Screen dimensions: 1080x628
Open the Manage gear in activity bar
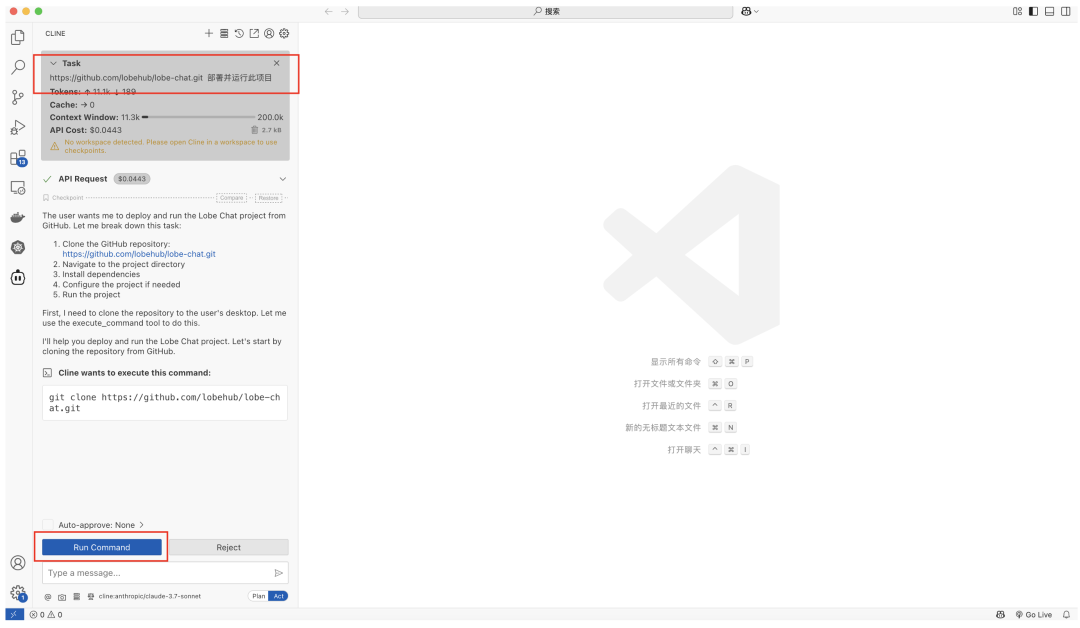(x=18, y=593)
